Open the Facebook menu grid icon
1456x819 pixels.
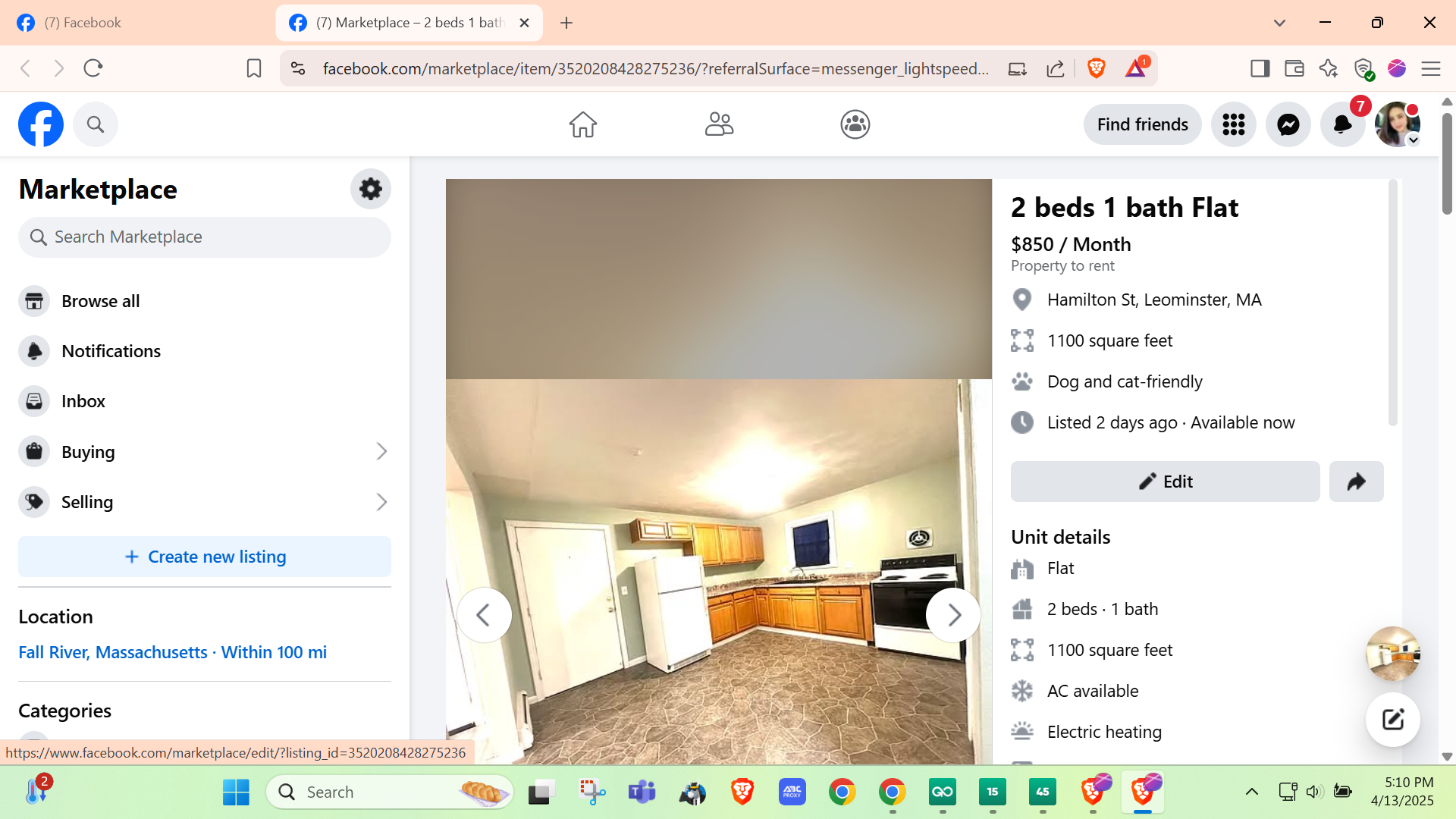(1233, 124)
